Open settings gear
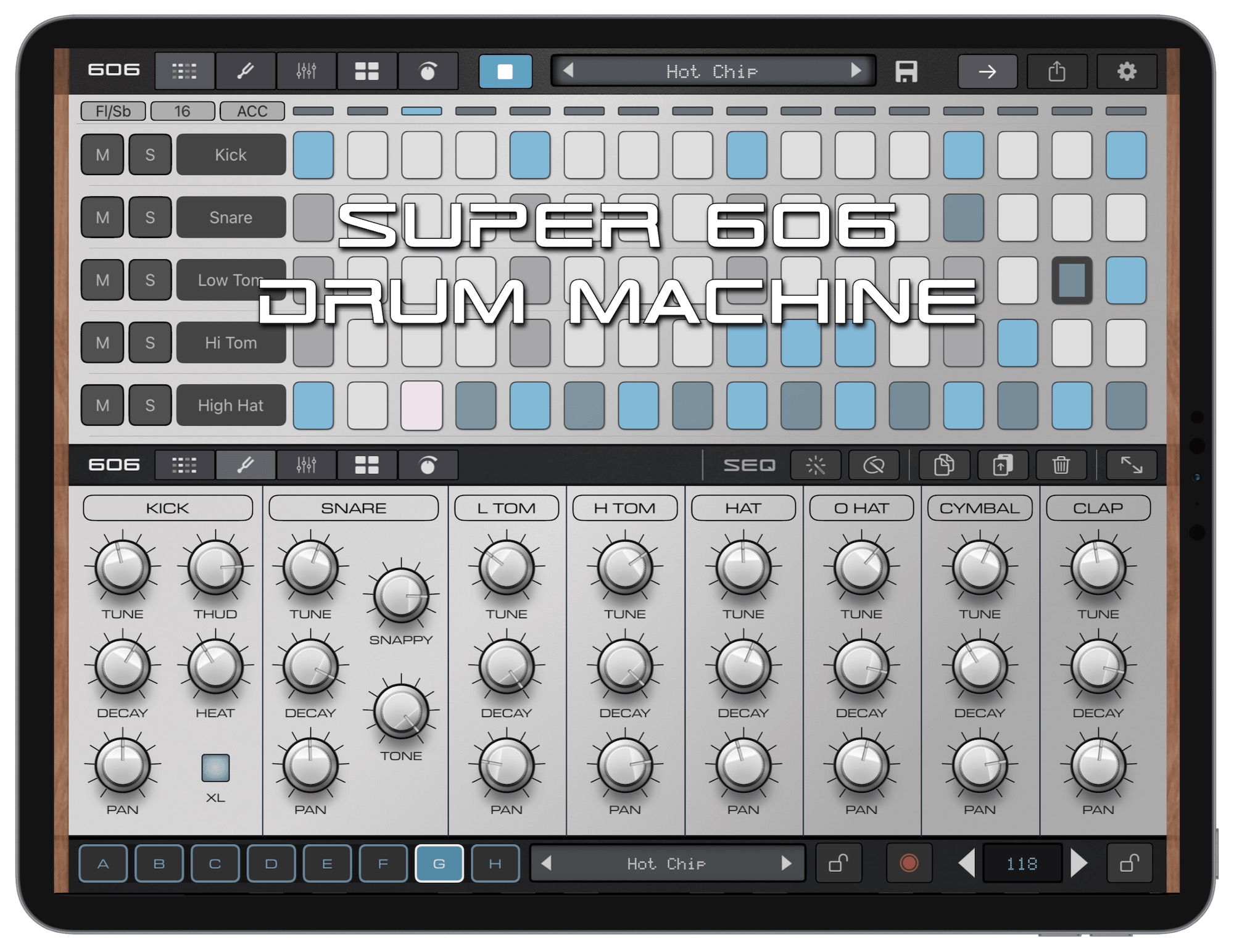The image size is (1234, 952). 1127,72
